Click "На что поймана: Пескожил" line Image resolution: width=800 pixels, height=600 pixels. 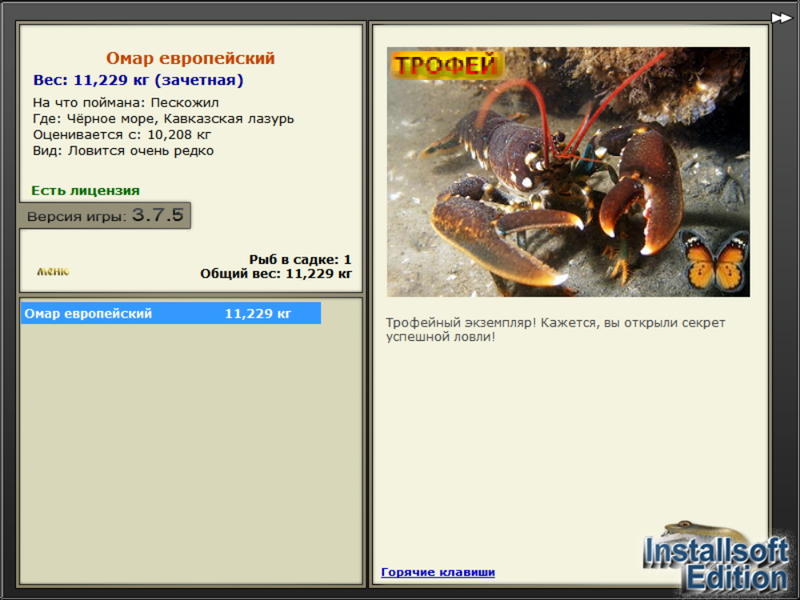pyautogui.click(x=126, y=103)
